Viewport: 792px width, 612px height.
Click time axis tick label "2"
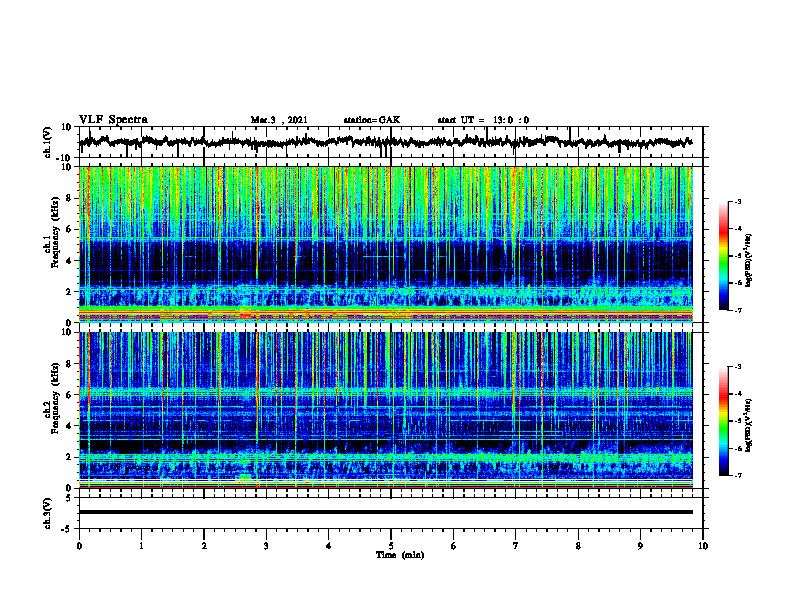coord(204,546)
